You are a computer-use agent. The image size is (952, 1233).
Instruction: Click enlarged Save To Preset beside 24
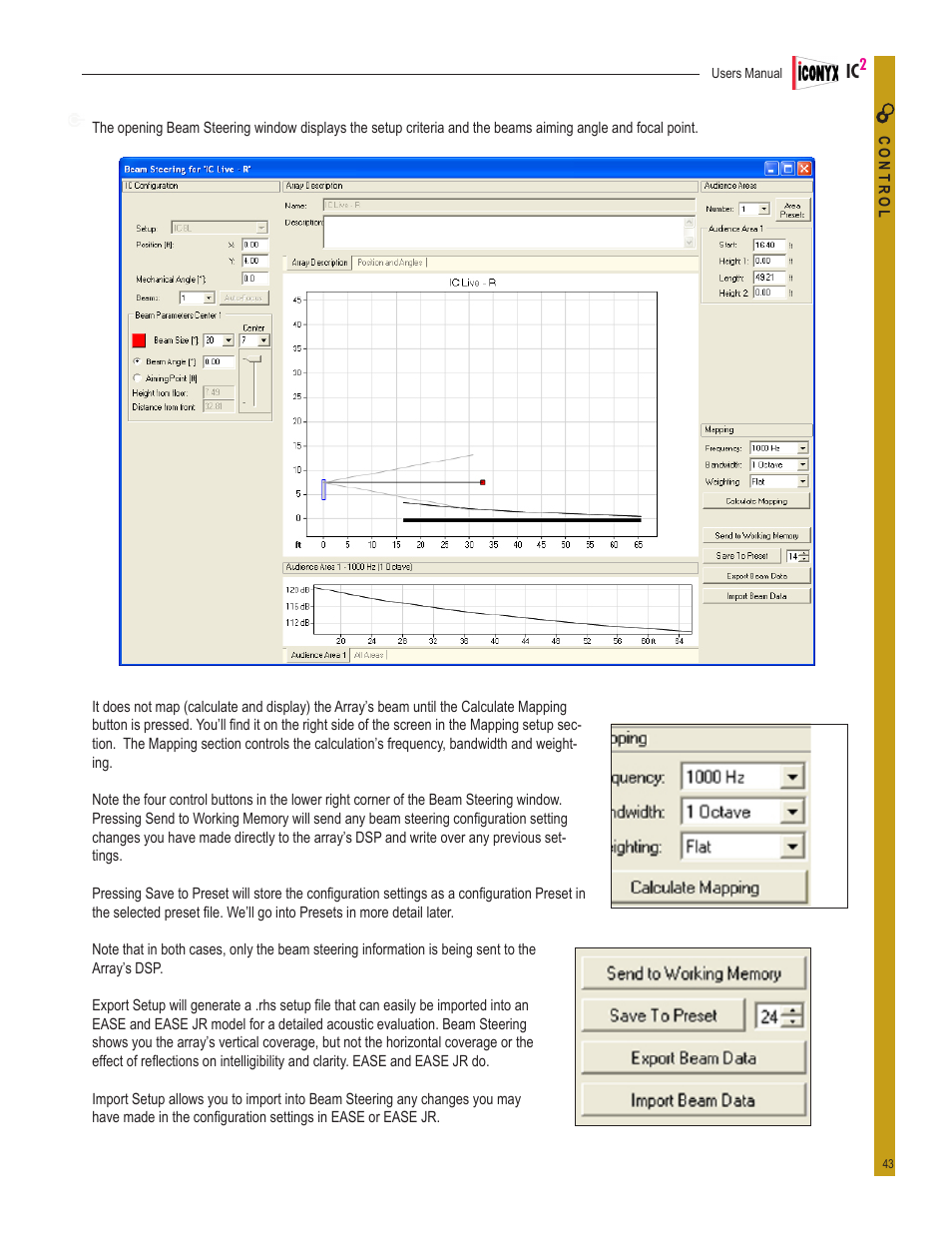[664, 1015]
